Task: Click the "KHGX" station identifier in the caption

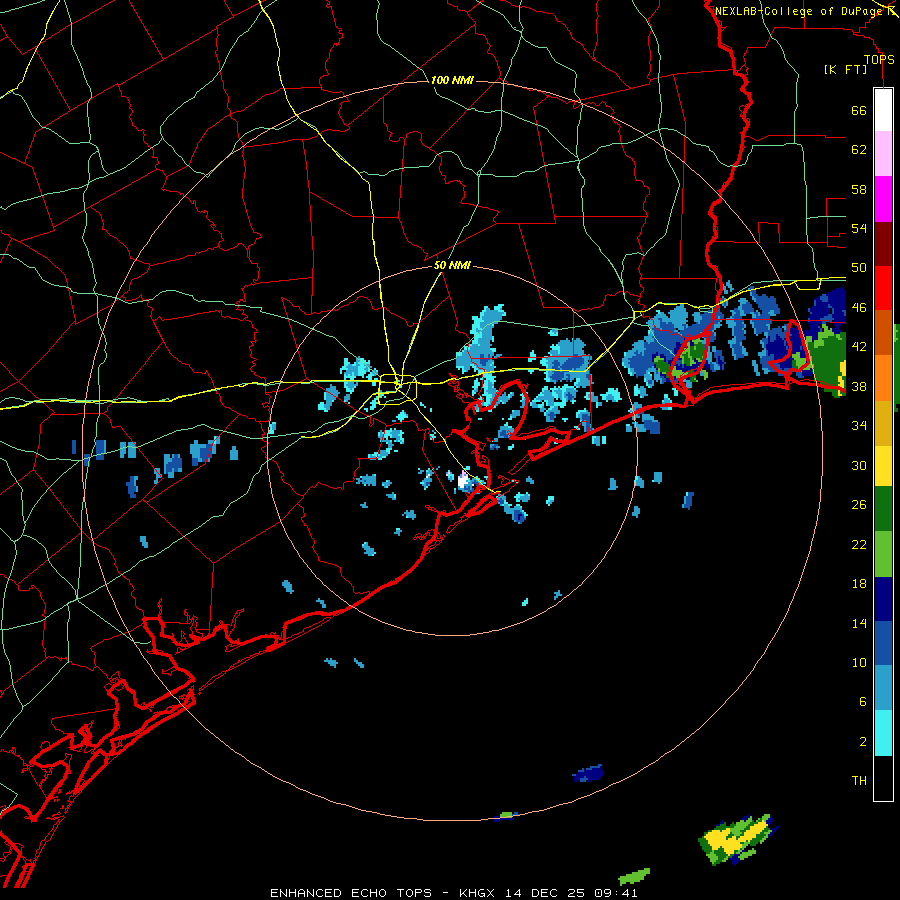Action: click(x=478, y=893)
